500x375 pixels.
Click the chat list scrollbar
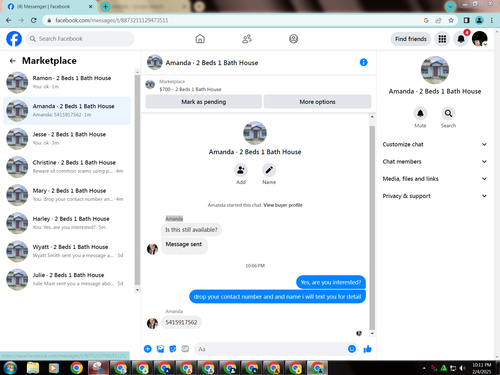pyautogui.click(x=137, y=180)
